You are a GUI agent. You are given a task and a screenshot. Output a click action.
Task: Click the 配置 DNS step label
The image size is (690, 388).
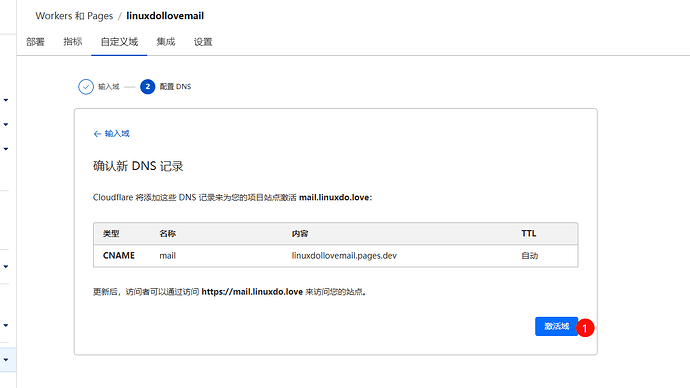(x=175, y=87)
